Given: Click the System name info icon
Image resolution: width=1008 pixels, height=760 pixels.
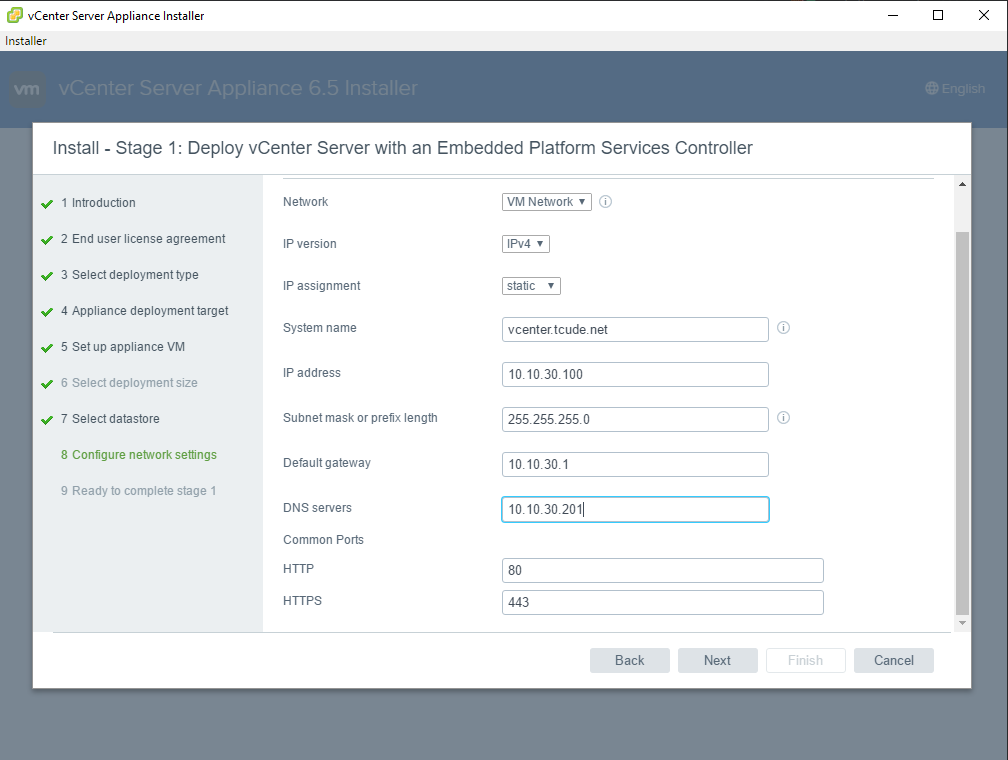Looking at the screenshot, I should coord(783,328).
